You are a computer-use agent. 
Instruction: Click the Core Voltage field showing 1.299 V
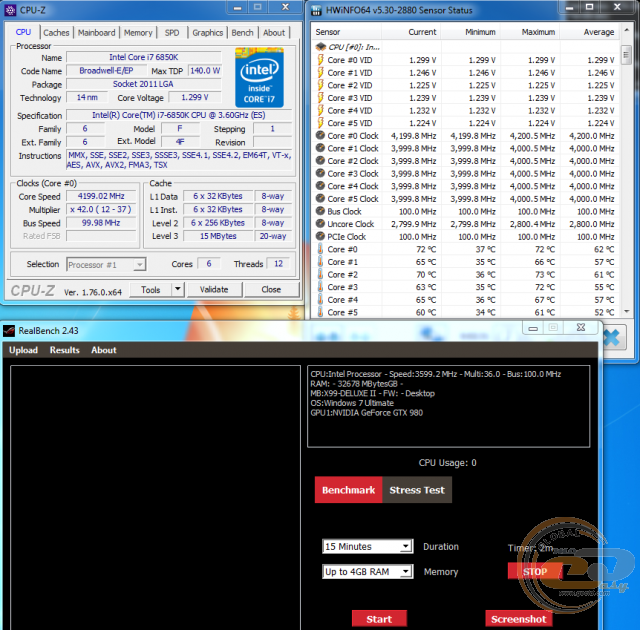pos(195,98)
